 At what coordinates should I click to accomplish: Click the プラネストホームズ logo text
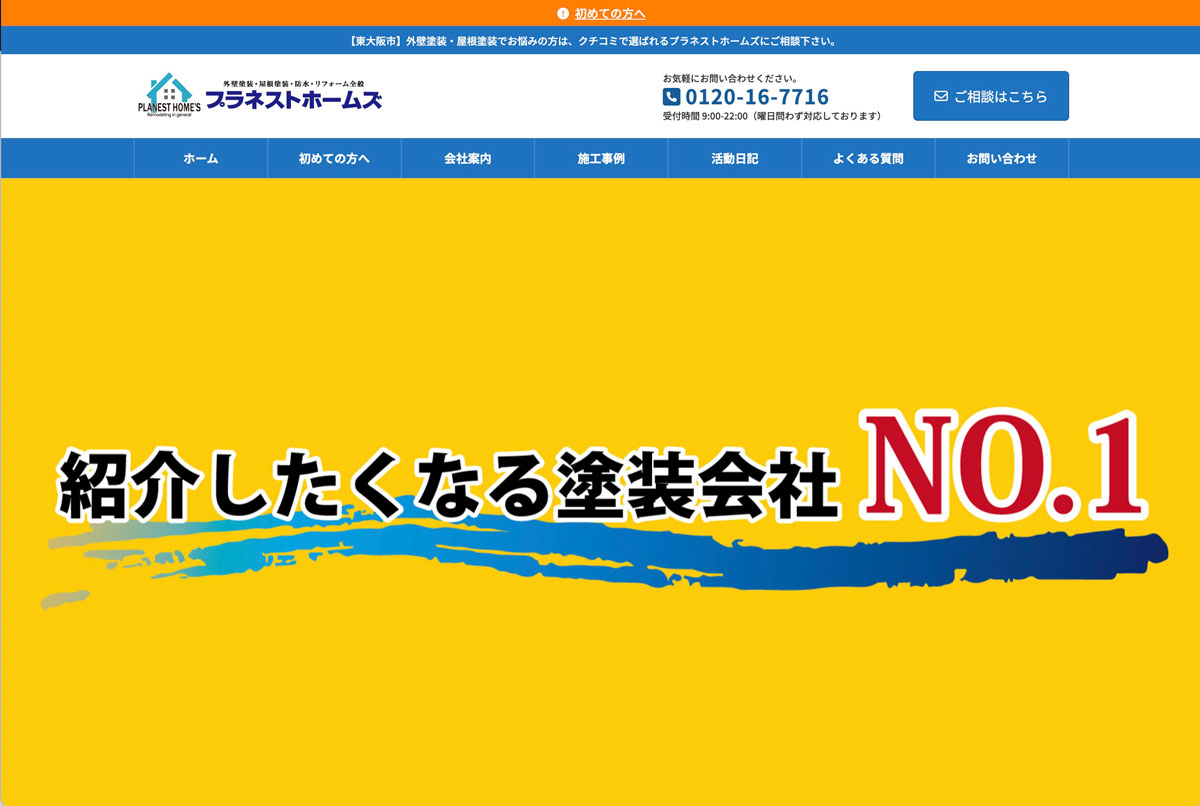294,101
